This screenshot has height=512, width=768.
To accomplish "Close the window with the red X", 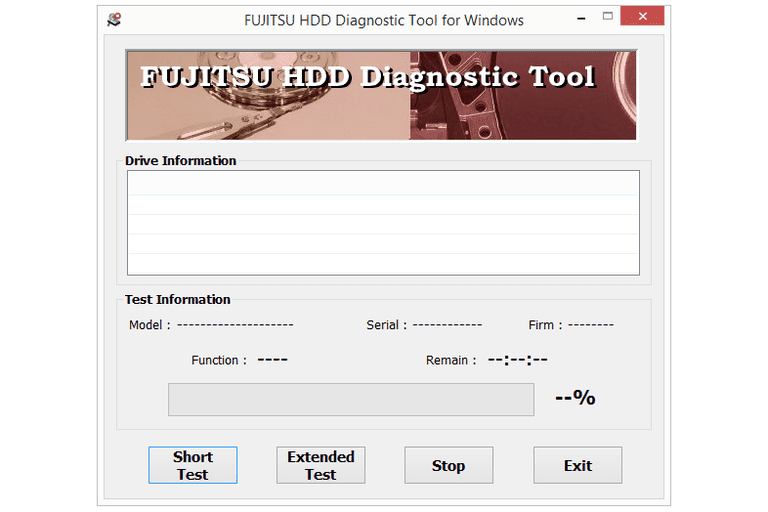I will 643,16.
